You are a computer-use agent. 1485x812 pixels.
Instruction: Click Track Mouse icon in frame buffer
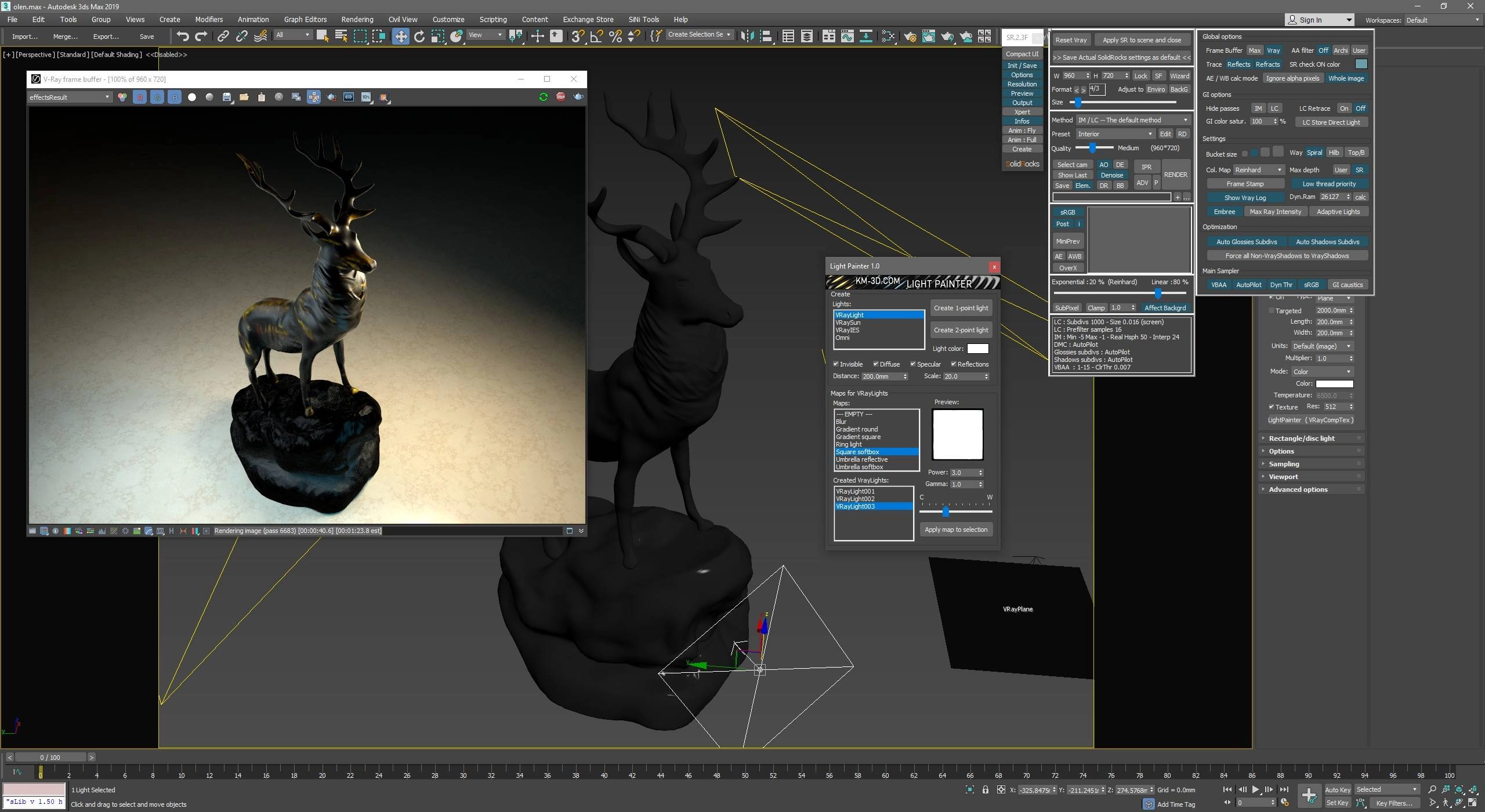(314, 97)
